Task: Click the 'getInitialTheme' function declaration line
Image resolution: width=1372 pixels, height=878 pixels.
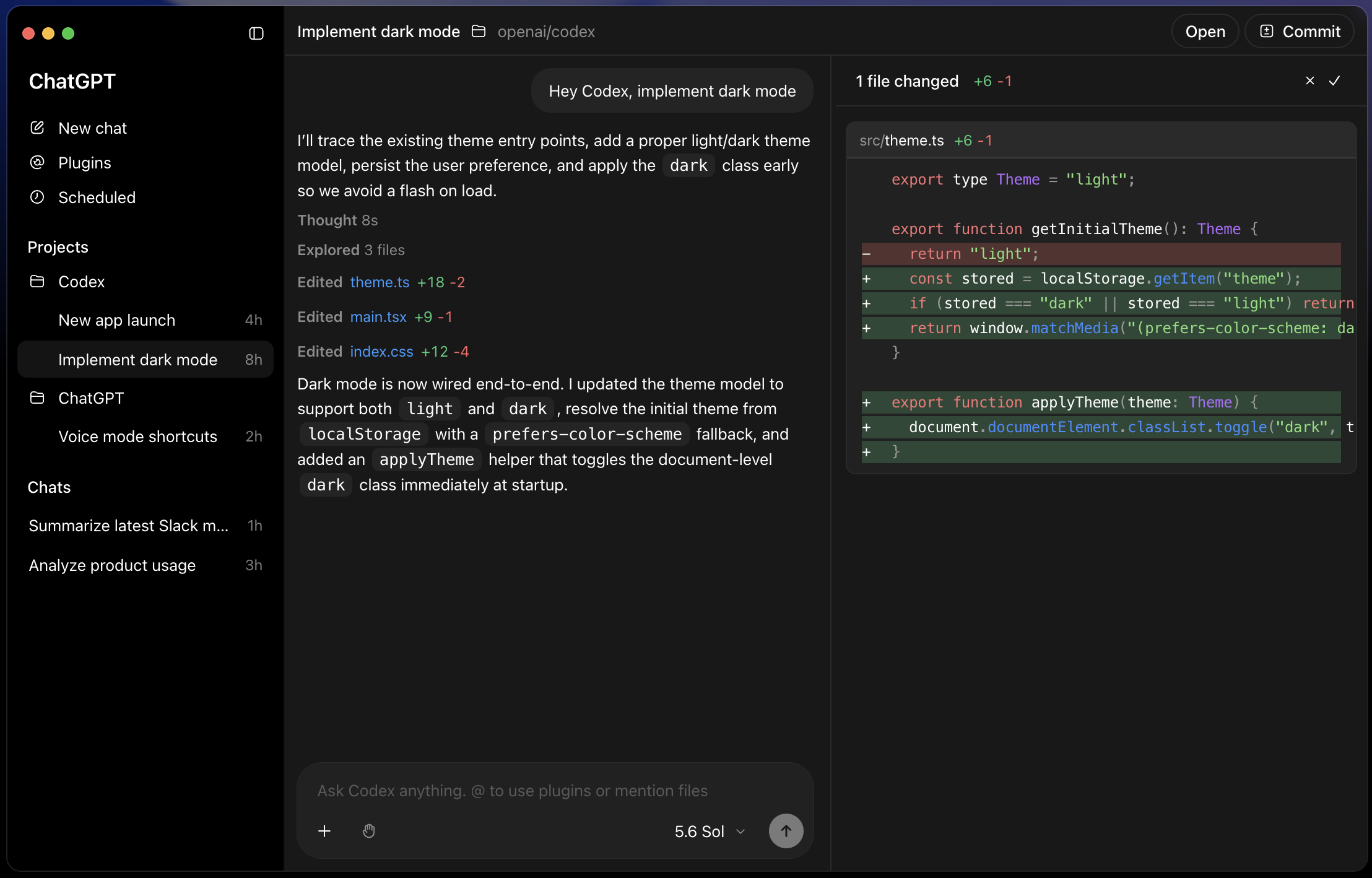Action: tap(1075, 229)
